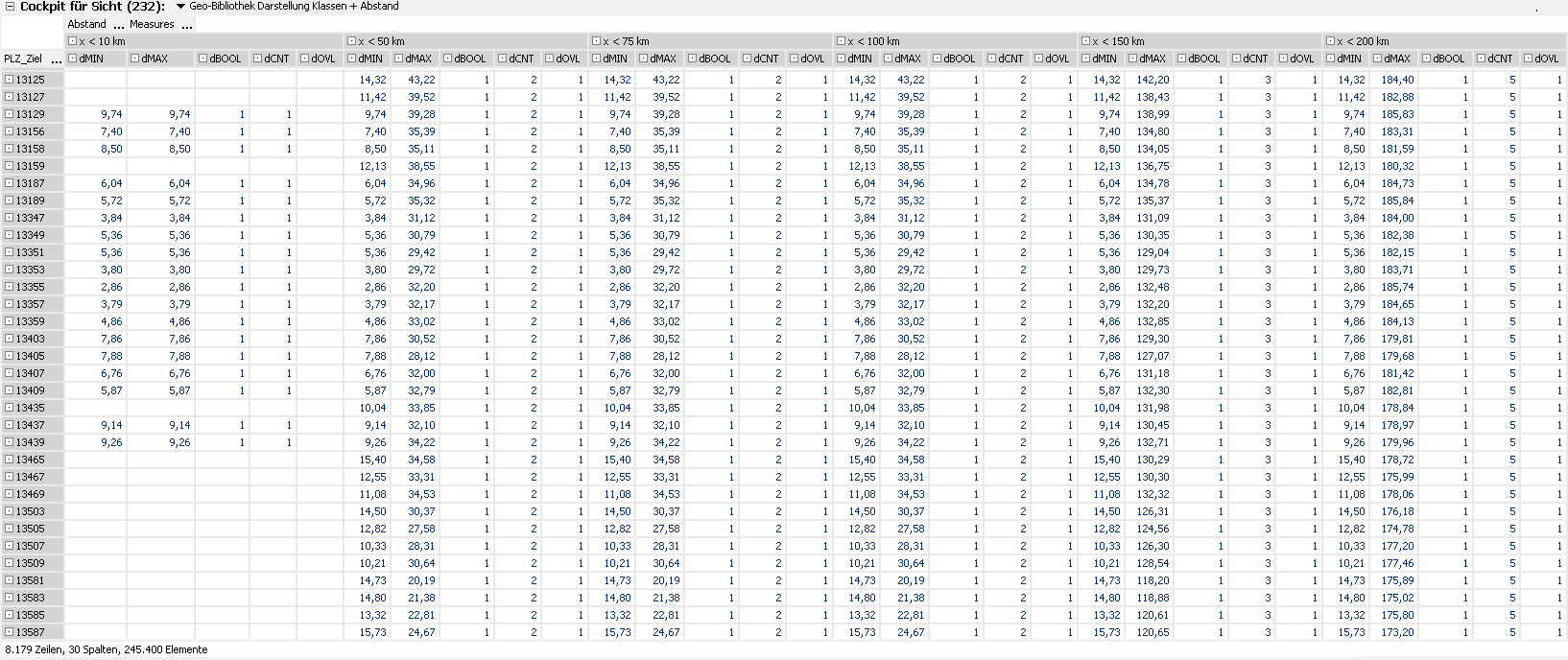Expand the row element 13355

click(x=9, y=287)
